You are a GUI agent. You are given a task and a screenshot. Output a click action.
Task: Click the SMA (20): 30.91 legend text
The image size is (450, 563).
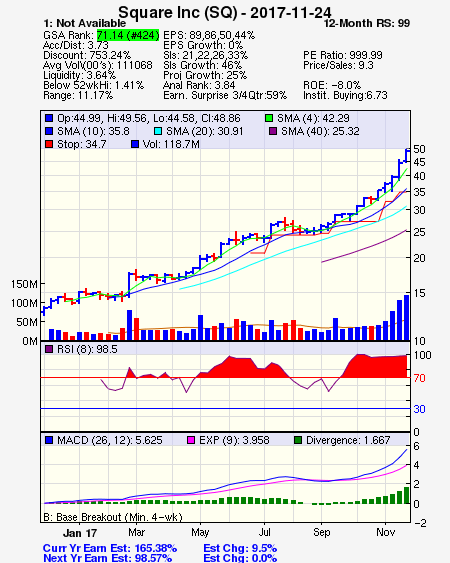click(205, 131)
